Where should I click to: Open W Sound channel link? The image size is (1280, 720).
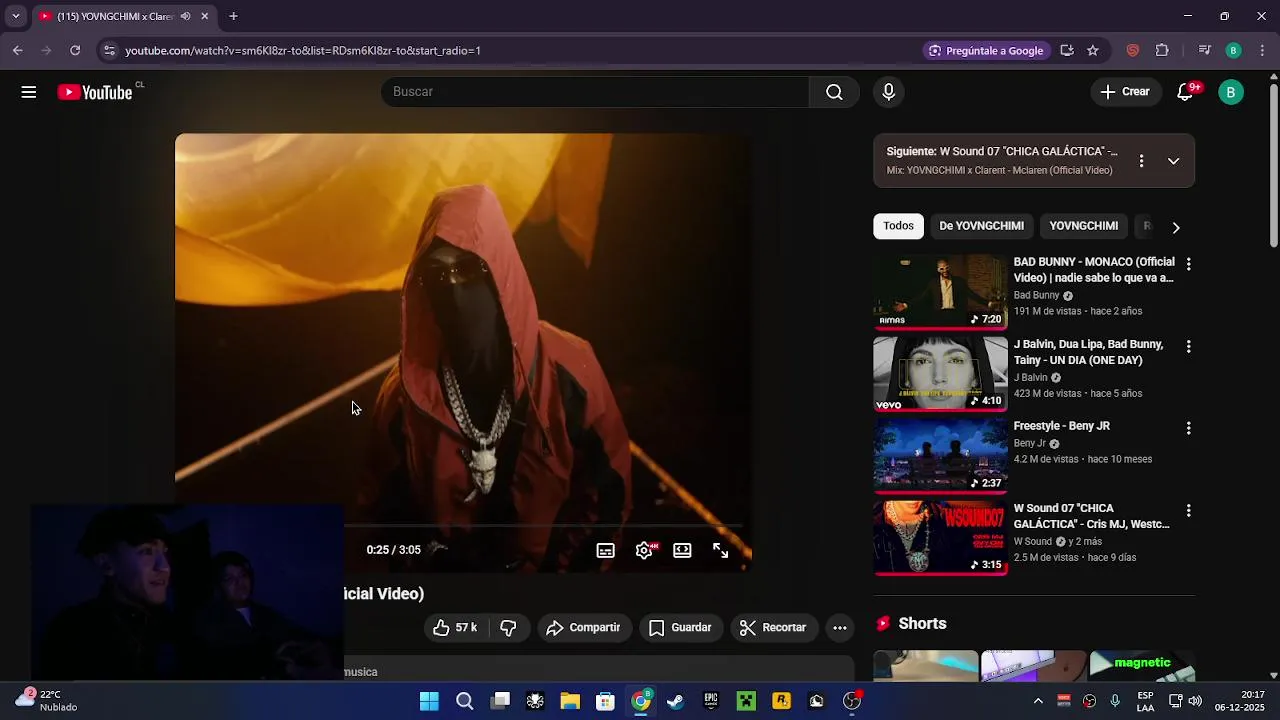tap(1033, 542)
